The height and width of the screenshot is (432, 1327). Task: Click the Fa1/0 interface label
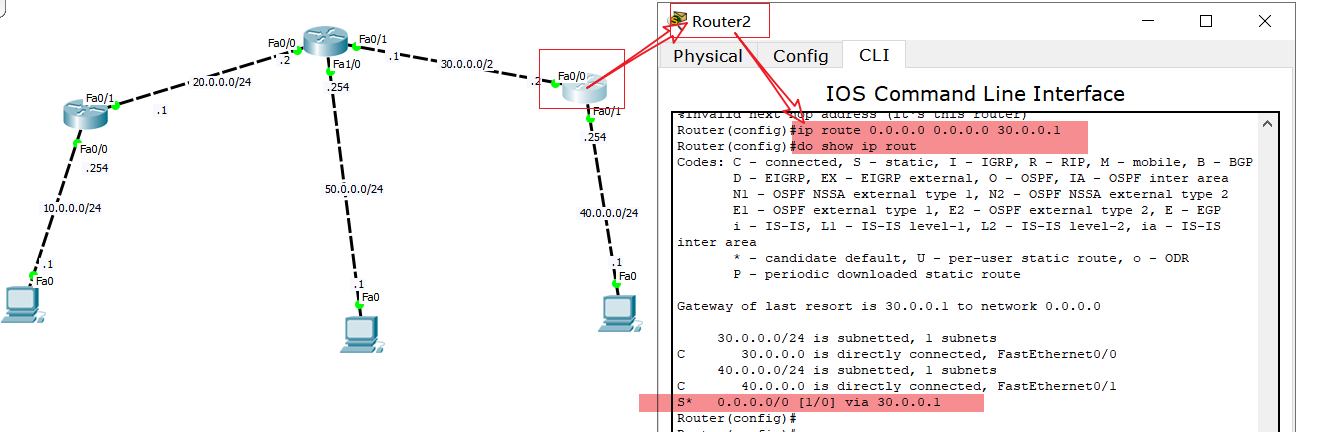pyautogui.click(x=347, y=65)
